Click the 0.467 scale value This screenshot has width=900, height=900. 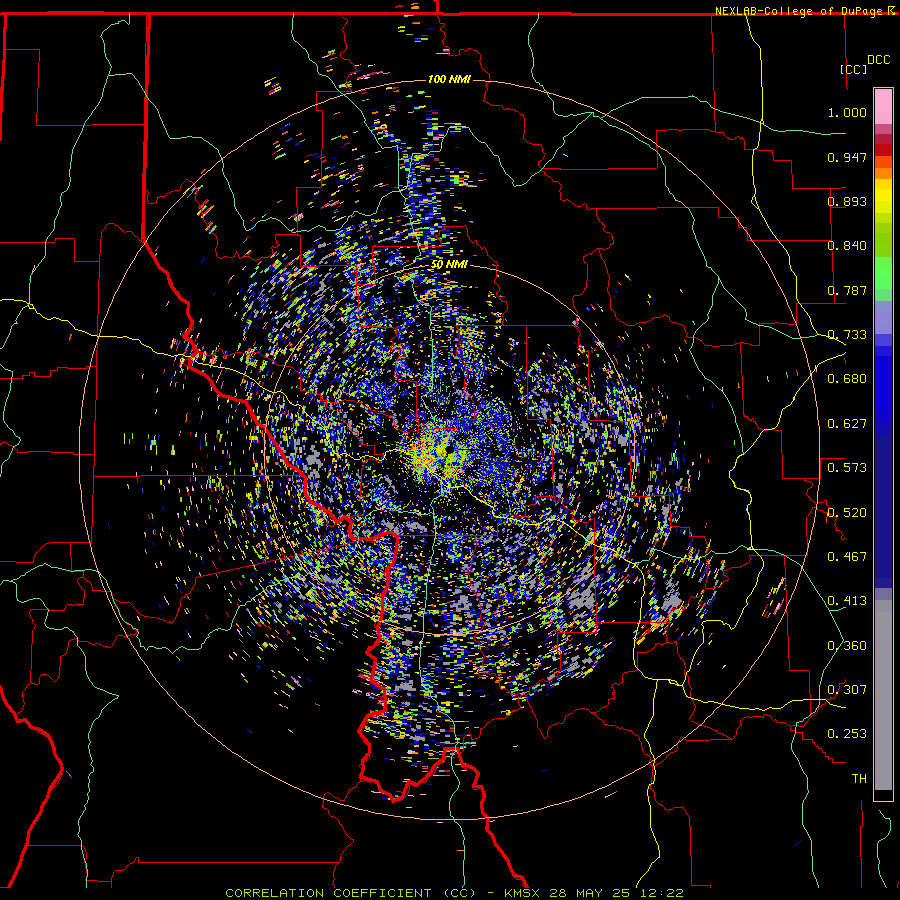(x=847, y=556)
